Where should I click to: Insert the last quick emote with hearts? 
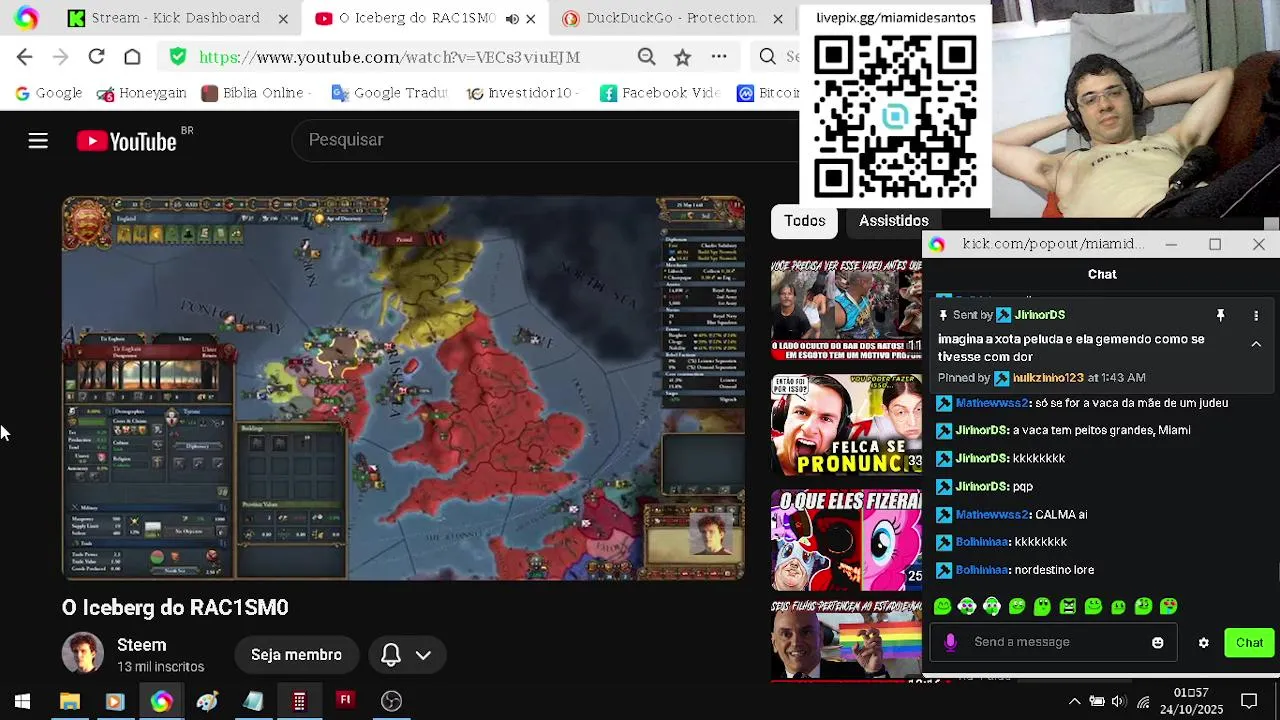click(1168, 606)
